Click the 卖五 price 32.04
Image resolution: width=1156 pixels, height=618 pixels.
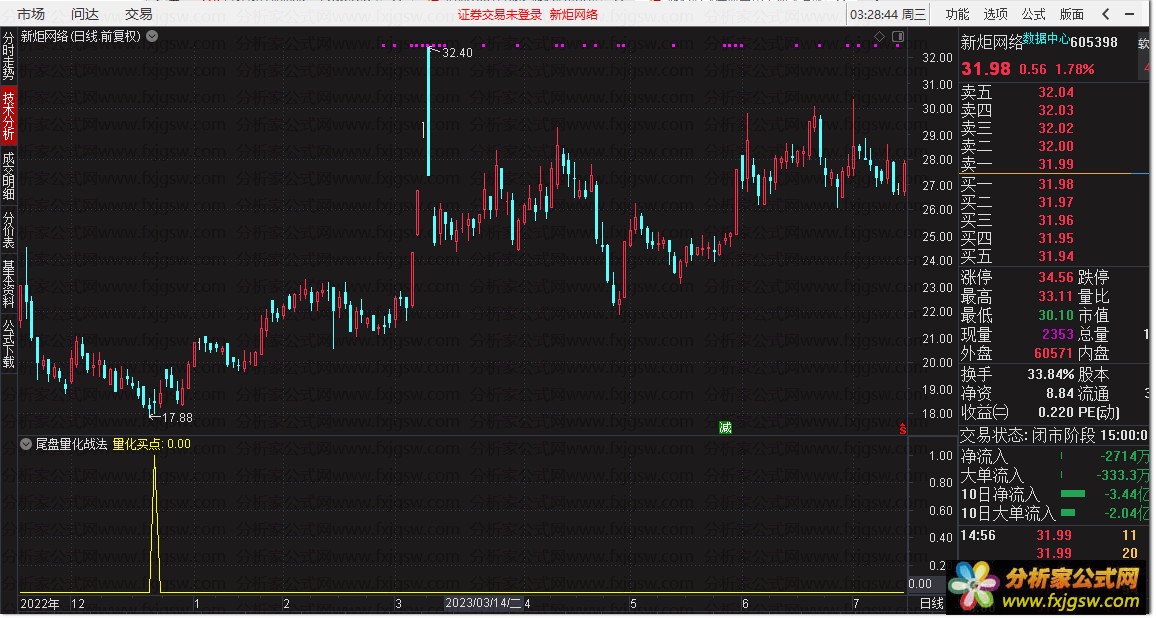click(x=1056, y=92)
